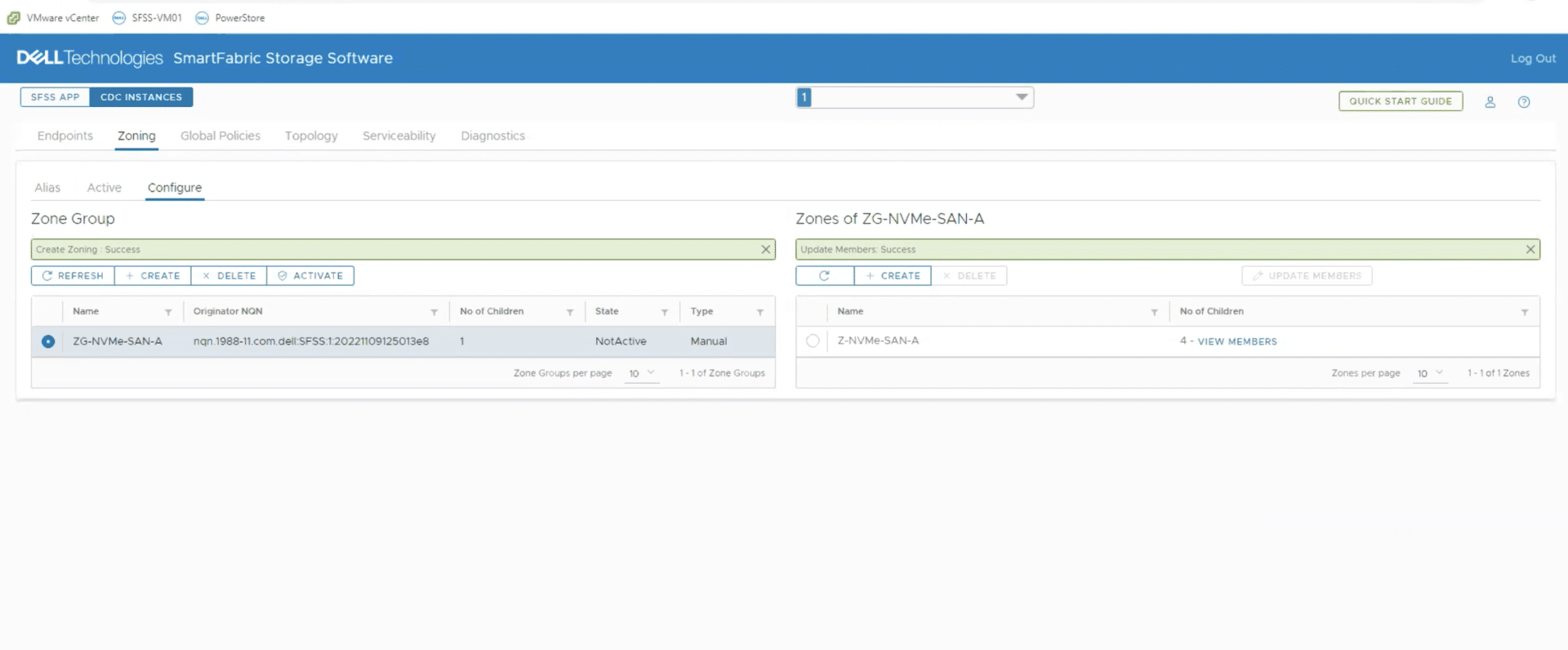Filter by State column
Image resolution: width=1568 pixels, height=650 pixels.
665,312
